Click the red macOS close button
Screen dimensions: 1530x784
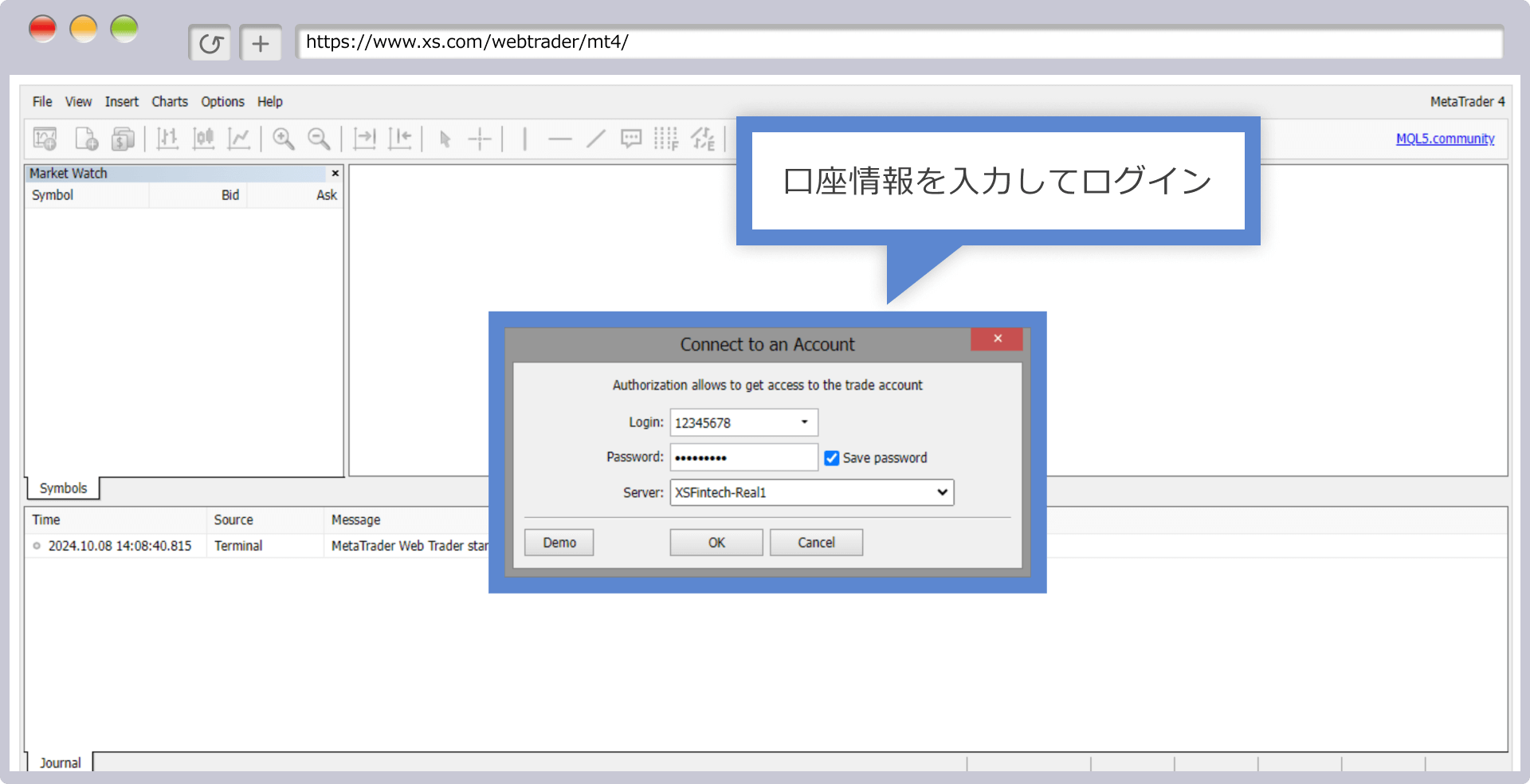tap(42, 29)
